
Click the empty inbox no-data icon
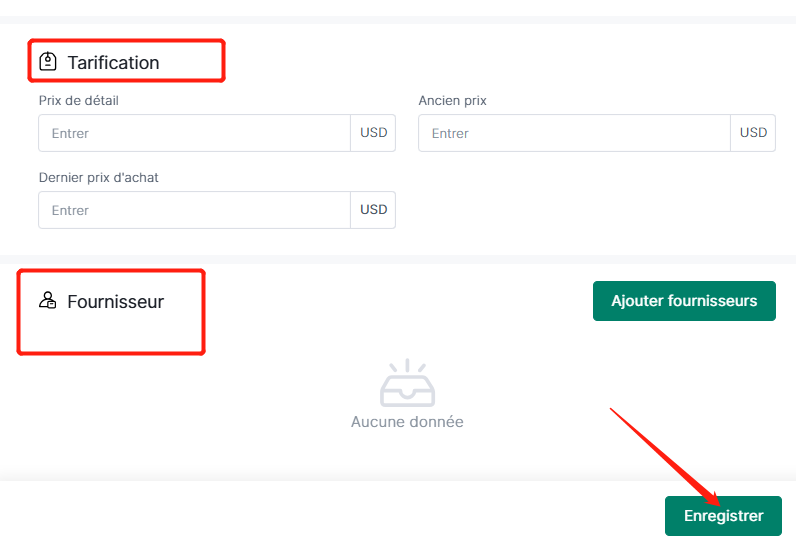tap(407, 383)
